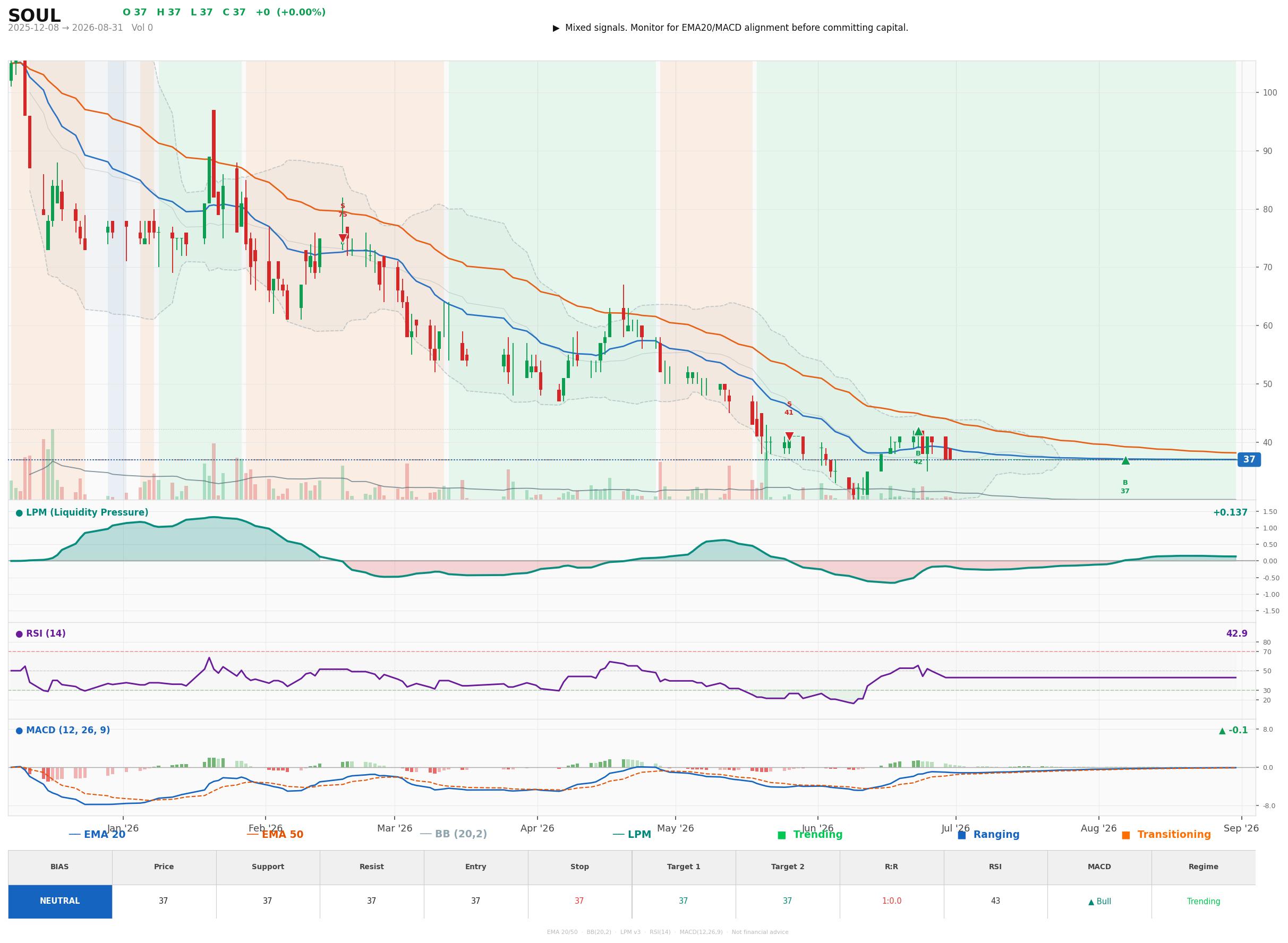Image resolution: width=1288 pixels, height=943 pixels.
Task: Select the green Trending square in the legend
Action: [x=782, y=835]
